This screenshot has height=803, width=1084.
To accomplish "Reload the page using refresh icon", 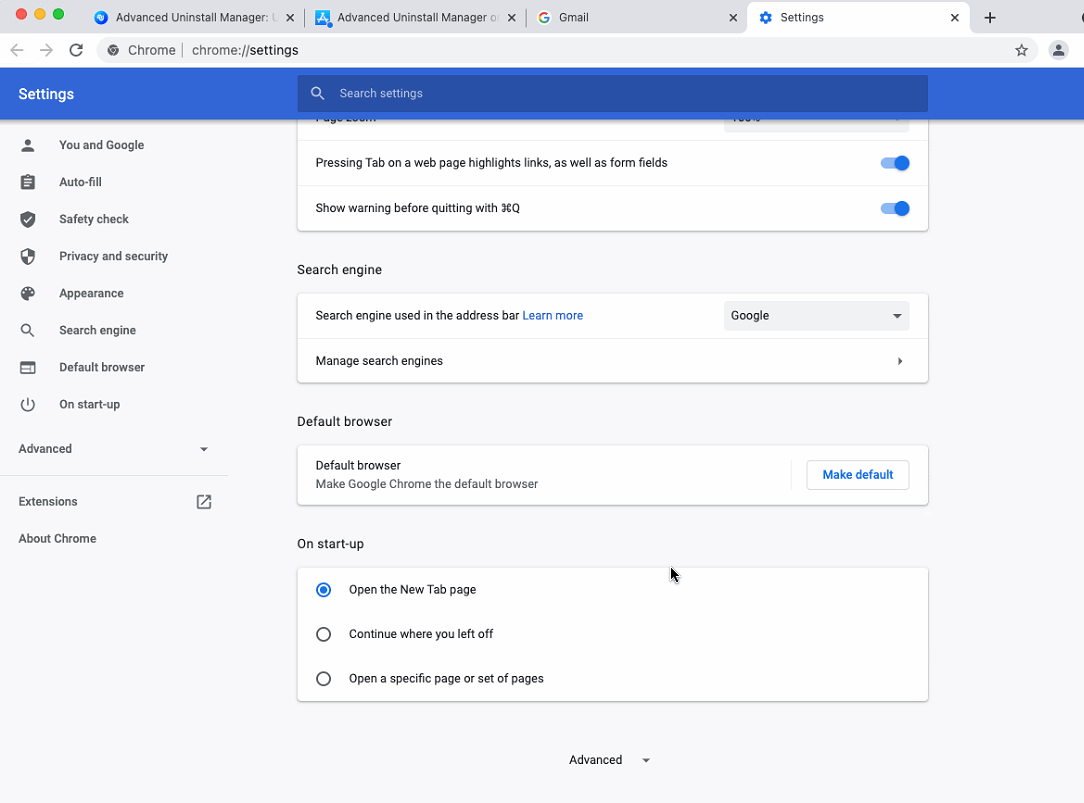I will (76, 50).
